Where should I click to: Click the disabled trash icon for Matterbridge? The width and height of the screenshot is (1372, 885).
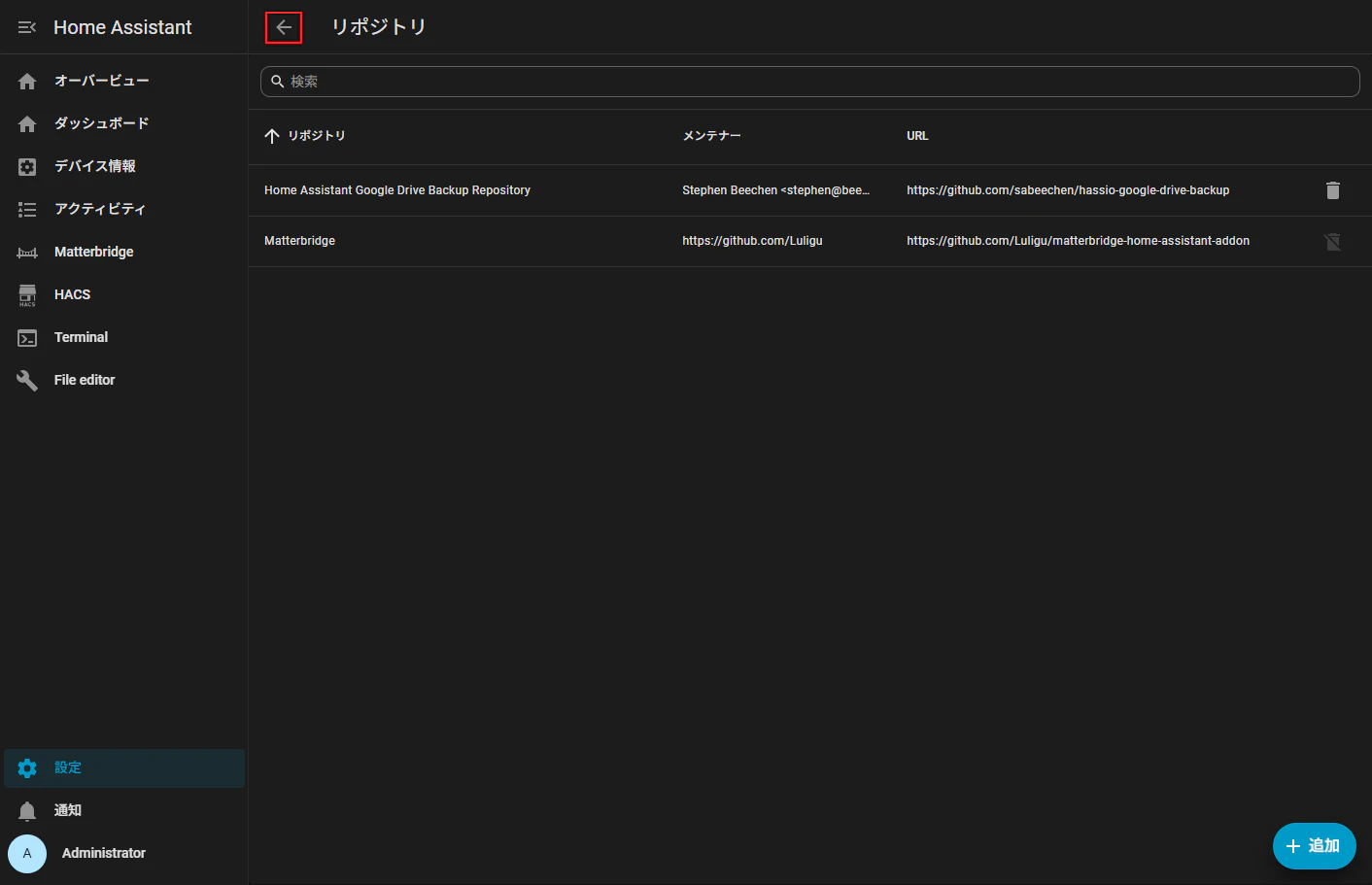click(x=1333, y=241)
